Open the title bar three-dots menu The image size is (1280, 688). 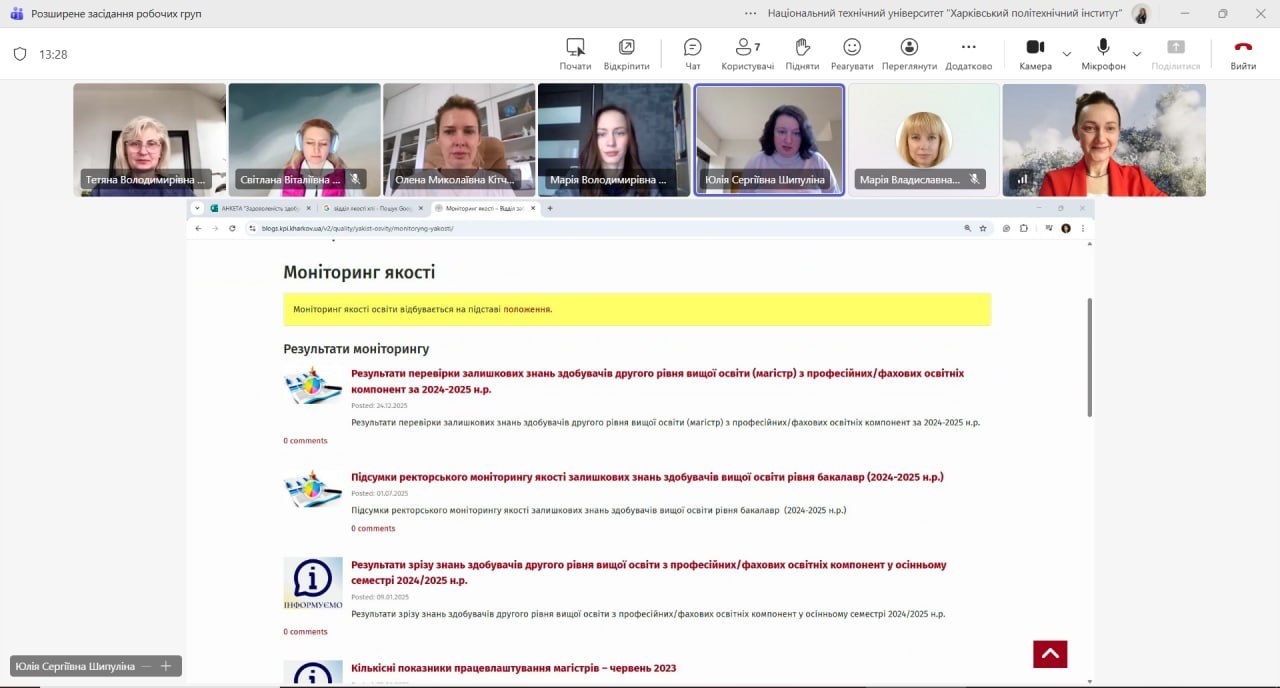[751, 14]
